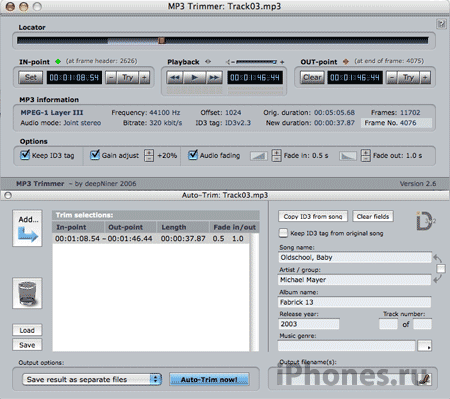Viewport: 450px width, 399px height.
Task: Start playback with the play button
Action: tap(195, 78)
